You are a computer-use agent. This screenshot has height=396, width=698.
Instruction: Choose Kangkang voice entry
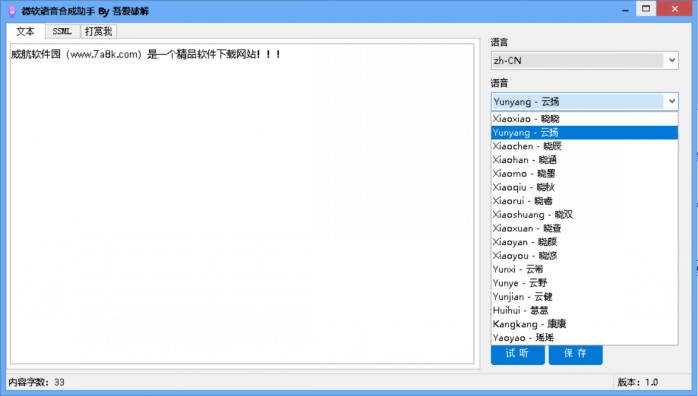pos(584,324)
